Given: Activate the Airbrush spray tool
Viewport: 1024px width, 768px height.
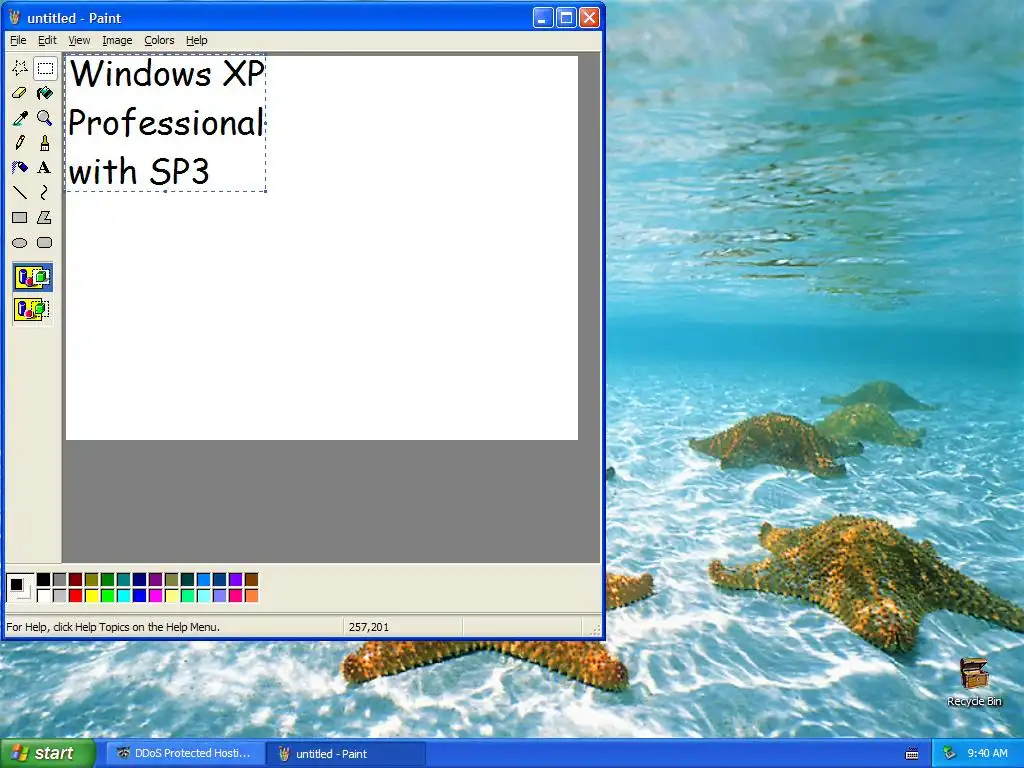Looking at the screenshot, I should (20, 168).
